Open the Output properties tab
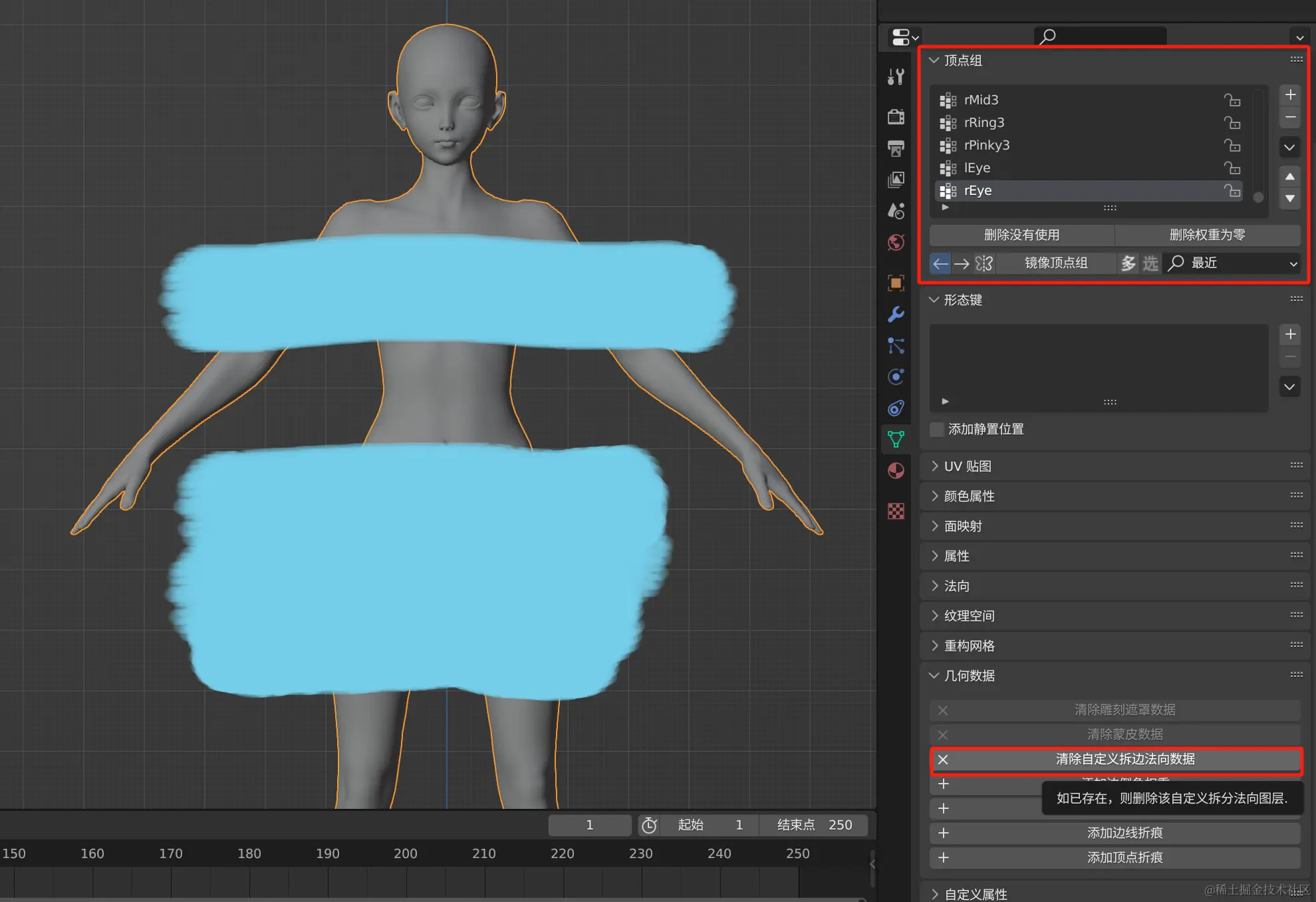Image resolution: width=1316 pixels, height=902 pixels. (x=896, y=148)
